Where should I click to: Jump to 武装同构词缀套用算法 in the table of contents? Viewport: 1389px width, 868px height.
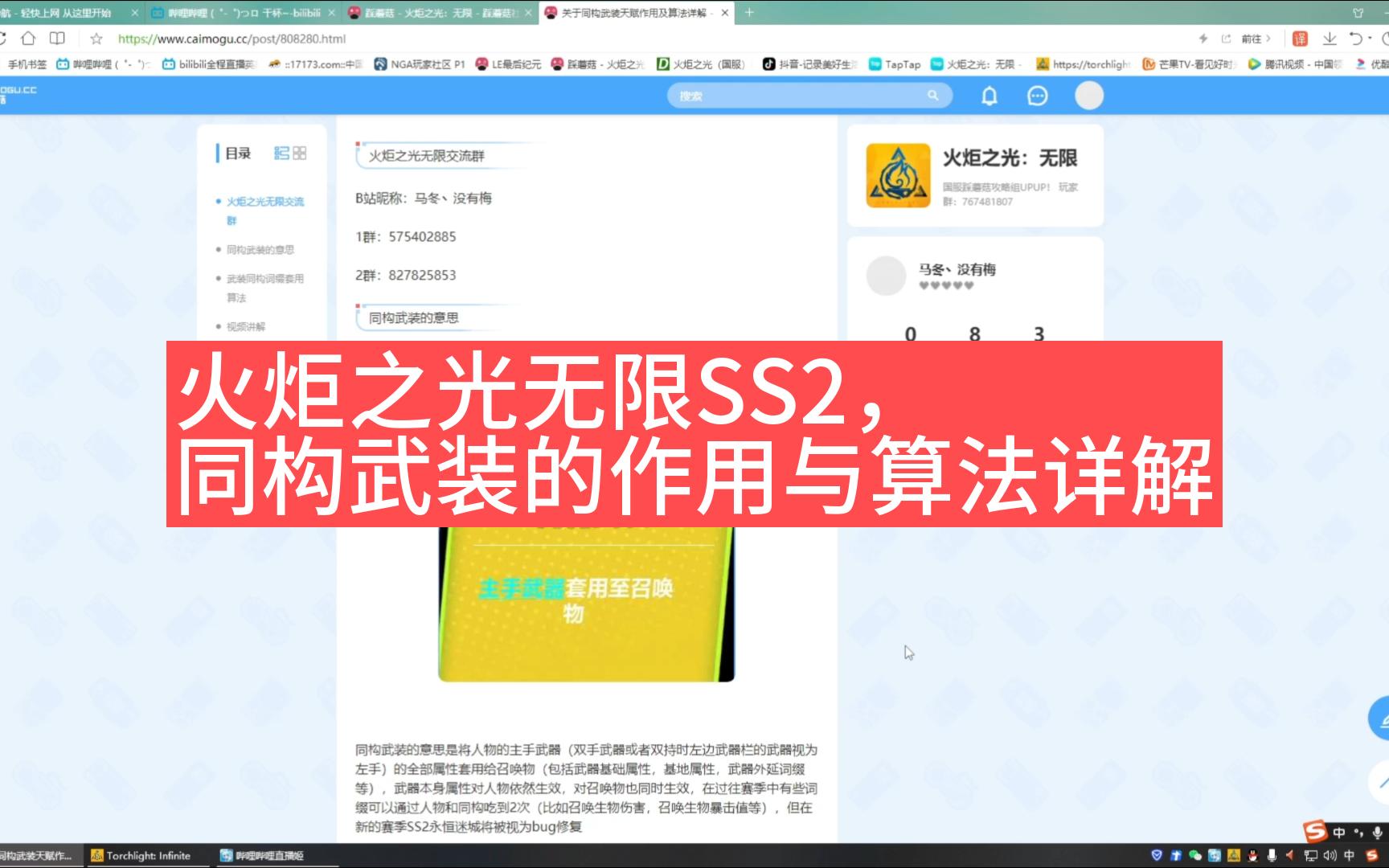coord(265,288)
